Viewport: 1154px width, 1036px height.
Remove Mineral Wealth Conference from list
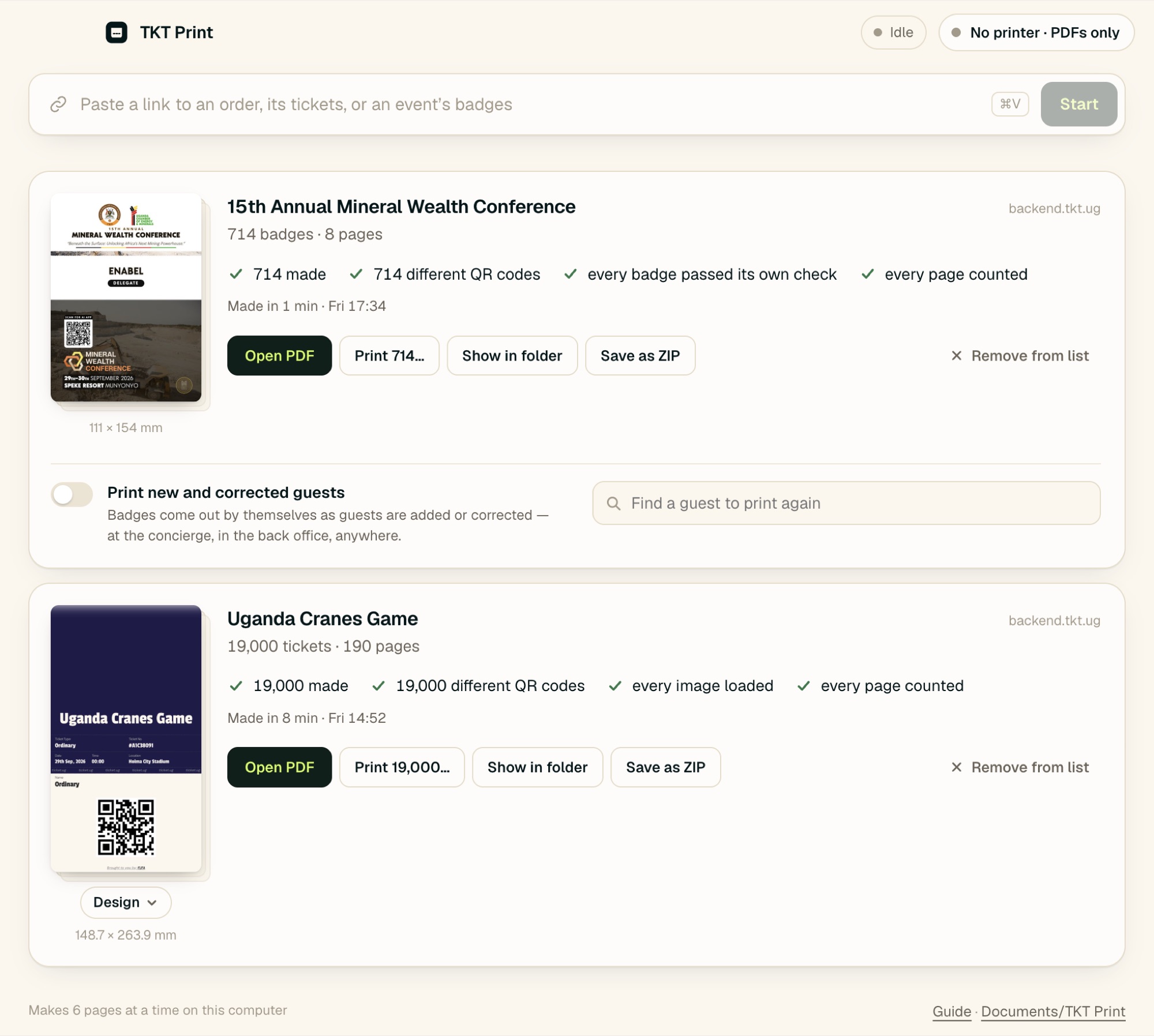pyautogui.click(x=1020, y=356)
